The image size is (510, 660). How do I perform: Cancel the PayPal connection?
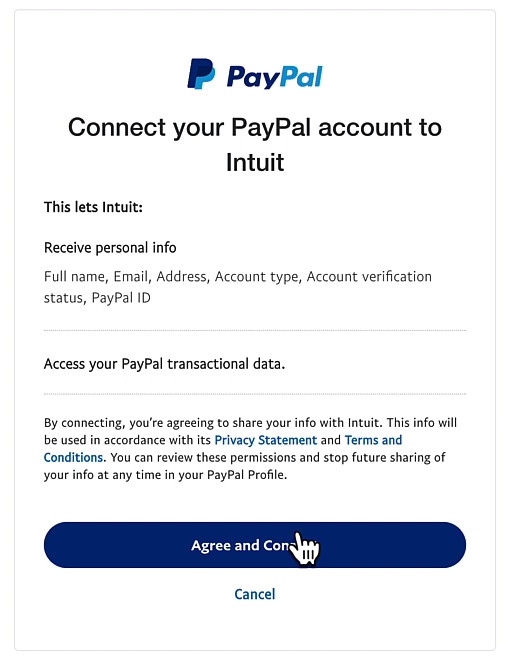[x=255, y=594]
